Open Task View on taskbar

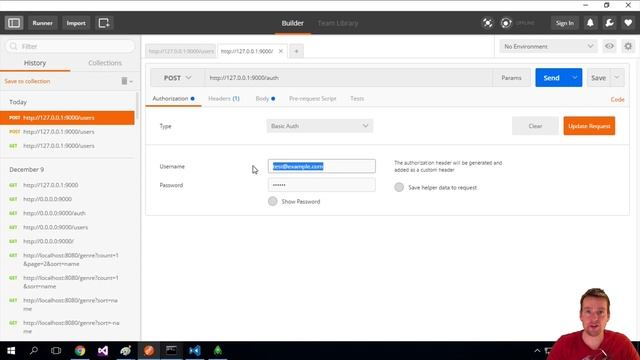coord(56,351)
